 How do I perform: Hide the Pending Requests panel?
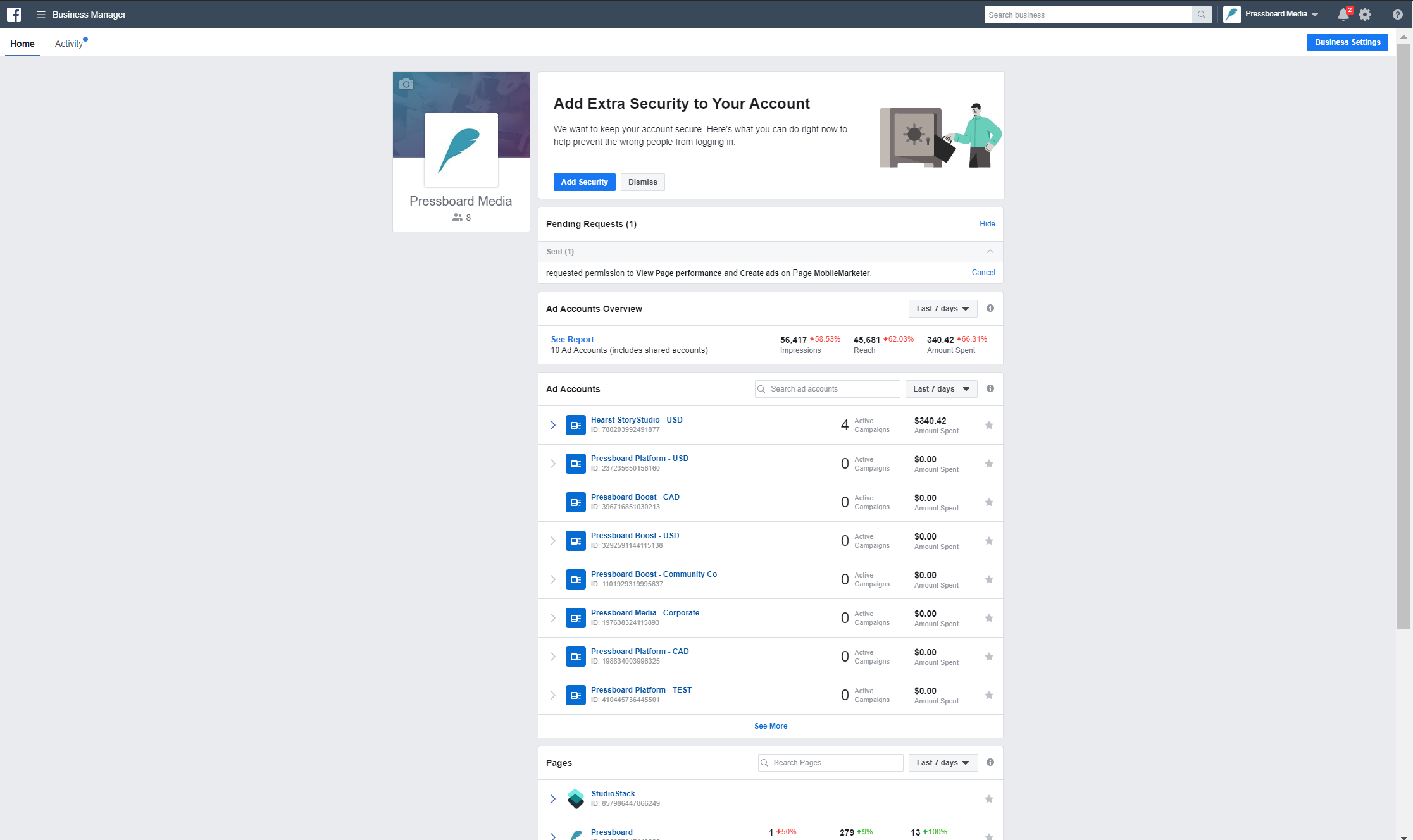click(987, 224)
